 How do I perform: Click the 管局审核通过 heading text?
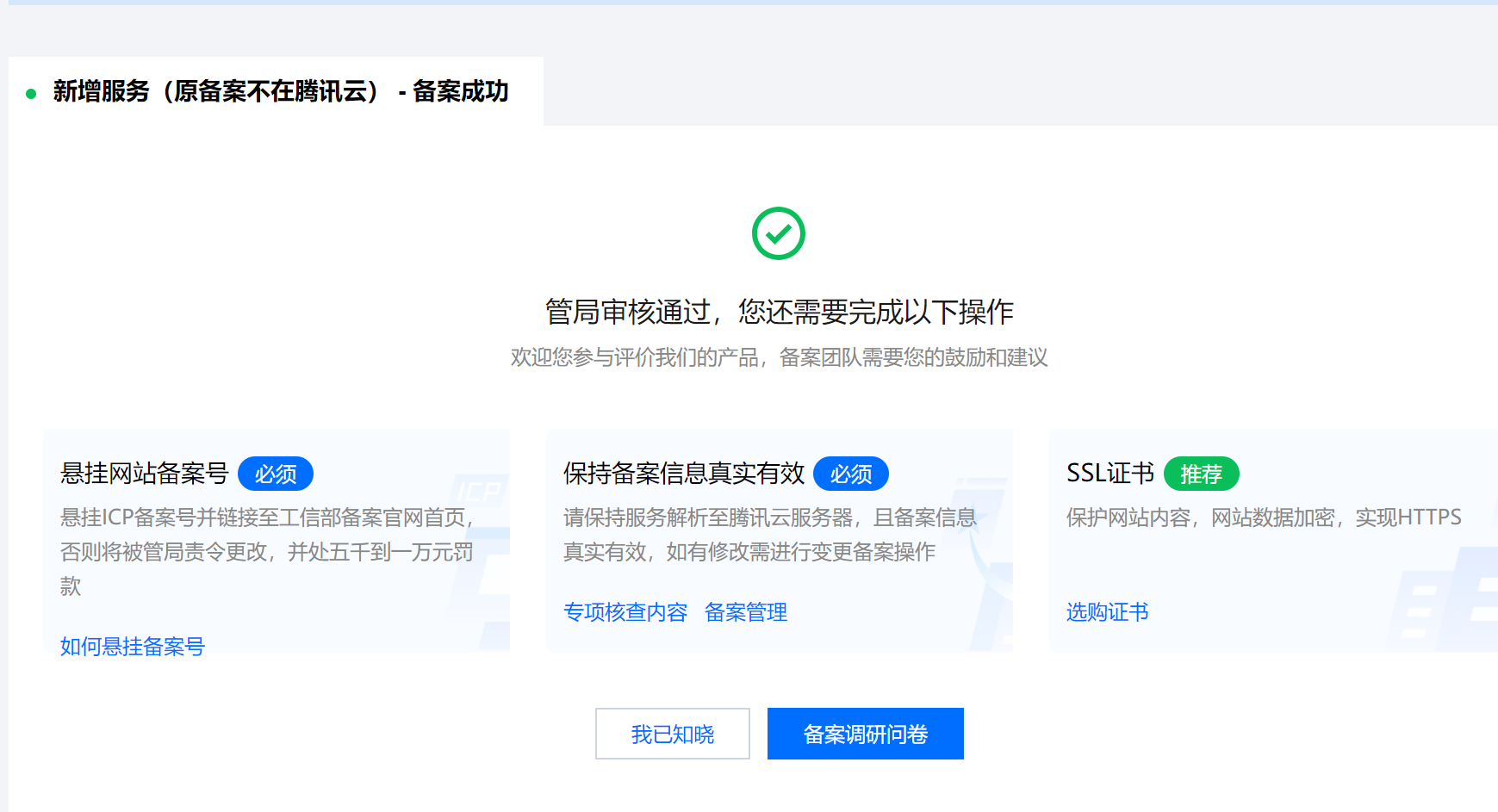(780, 312)
